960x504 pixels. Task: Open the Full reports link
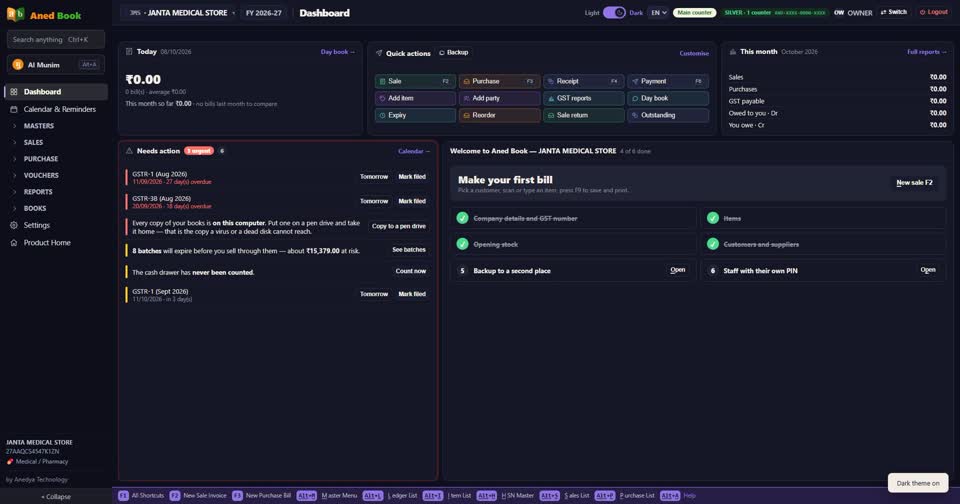coord(926,52)
